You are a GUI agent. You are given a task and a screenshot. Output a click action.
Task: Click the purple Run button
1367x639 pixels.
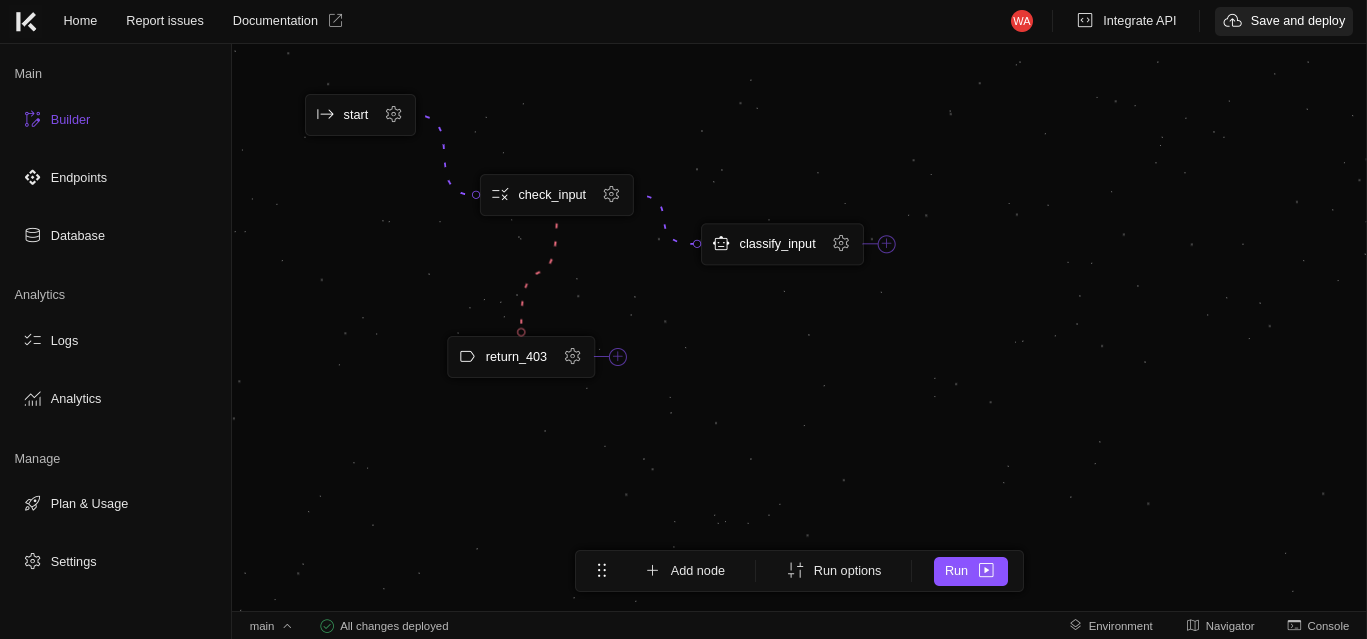tap(971, 571)
